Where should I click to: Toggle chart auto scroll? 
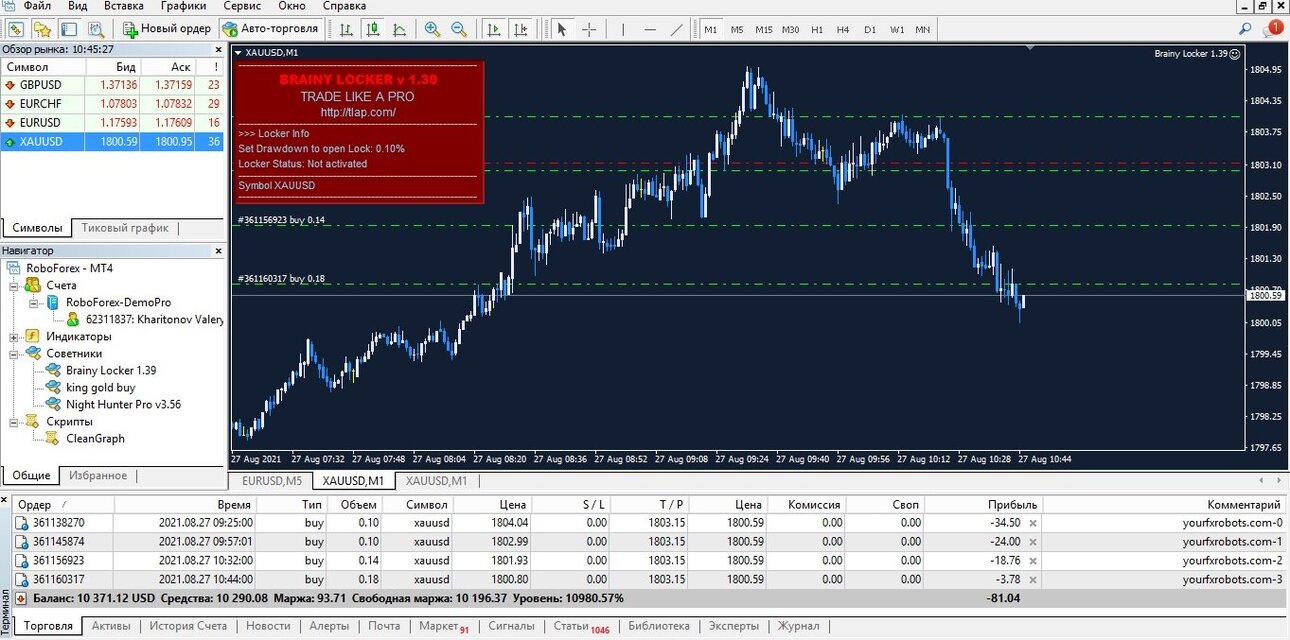(x=493, y=29)
